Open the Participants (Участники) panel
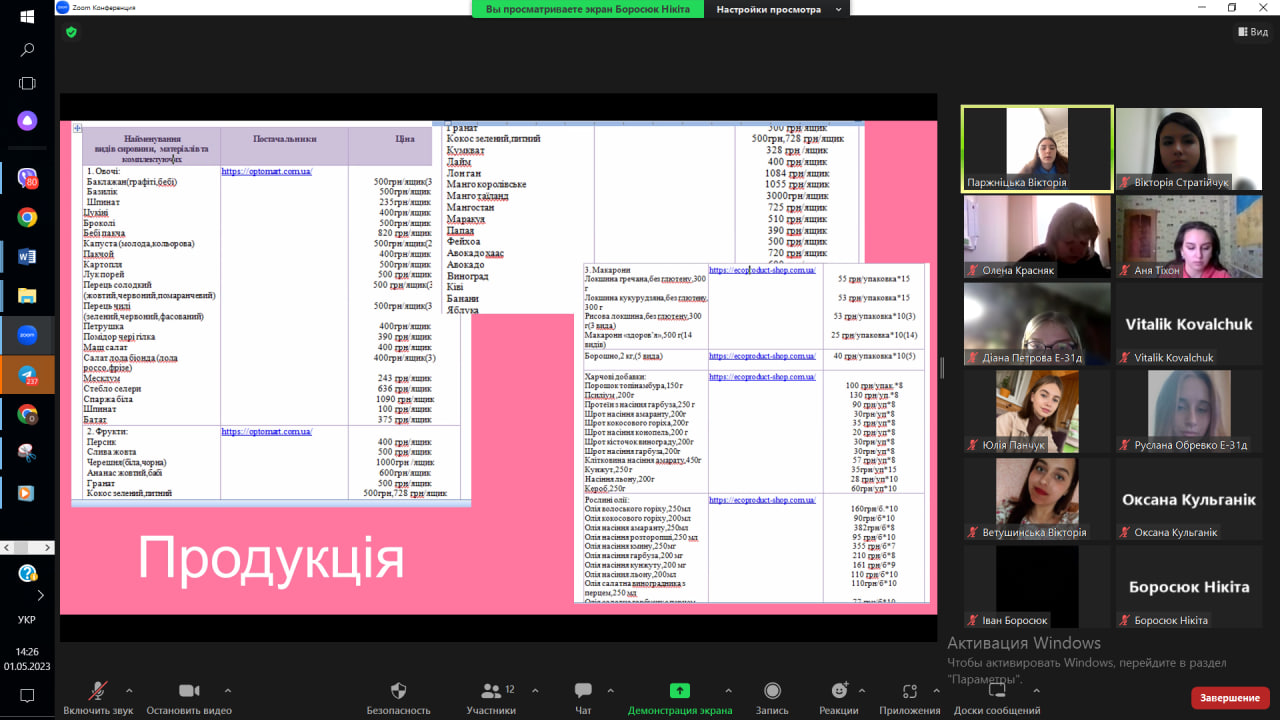The width and height of the screenshot is (1280, 720). point(491,691)
